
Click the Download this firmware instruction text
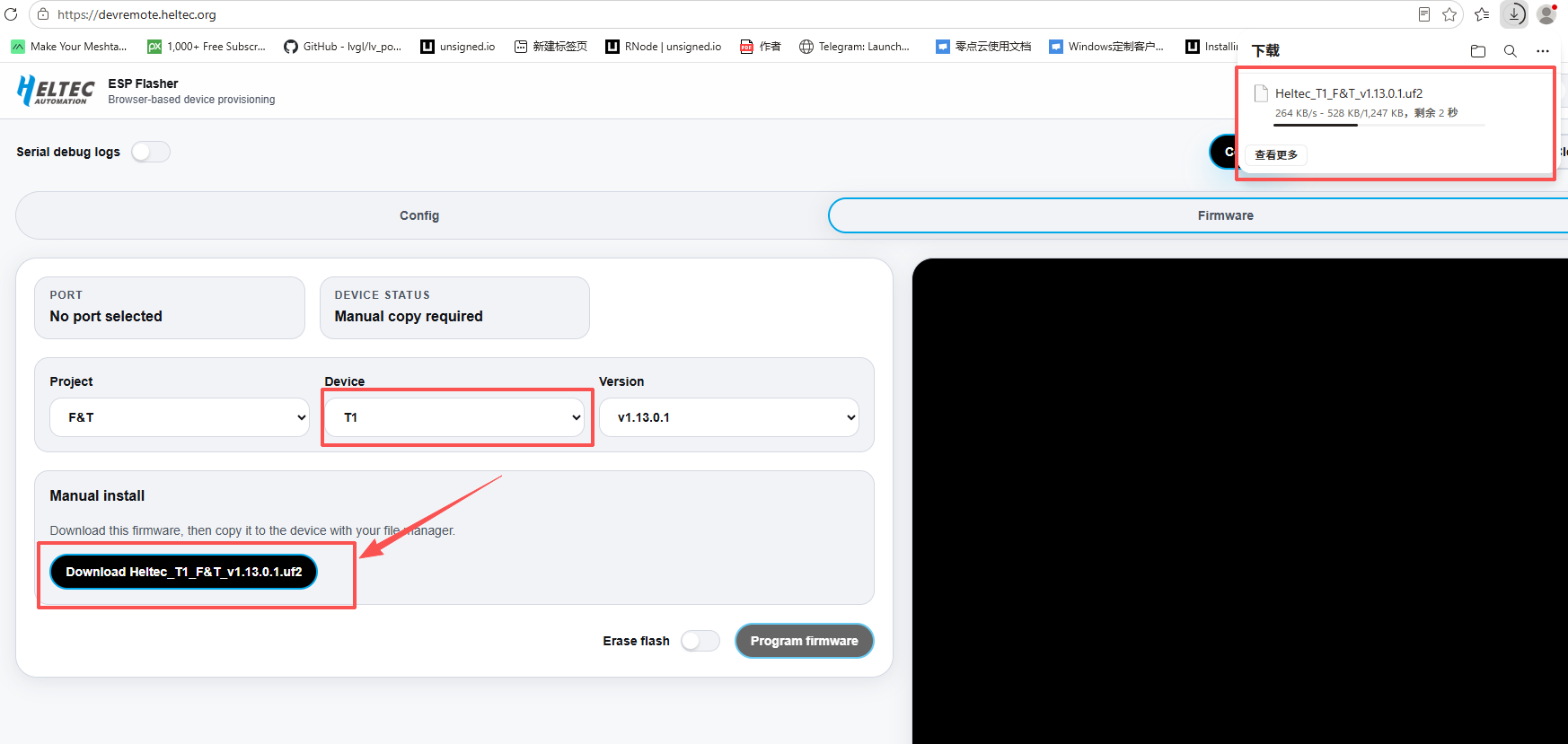(252, 530)
